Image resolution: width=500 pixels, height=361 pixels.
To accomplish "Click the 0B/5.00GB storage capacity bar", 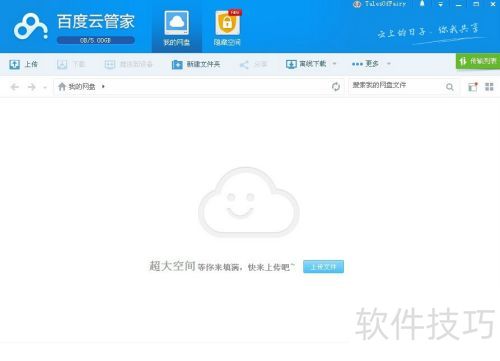I will [96, 40].
